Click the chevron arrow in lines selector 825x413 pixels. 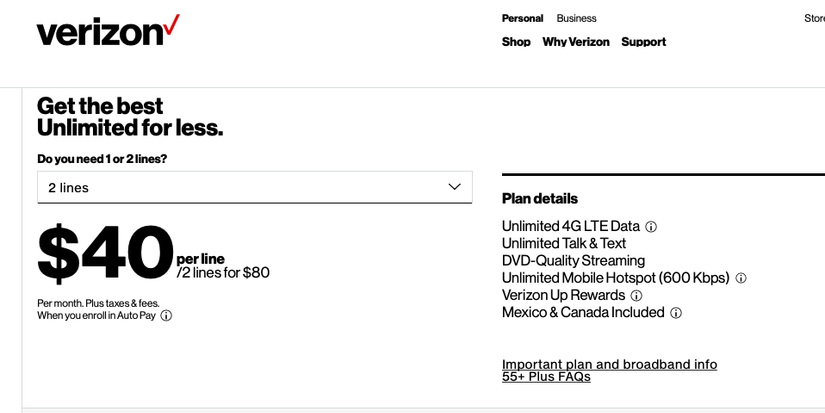(x=454, y=187)
